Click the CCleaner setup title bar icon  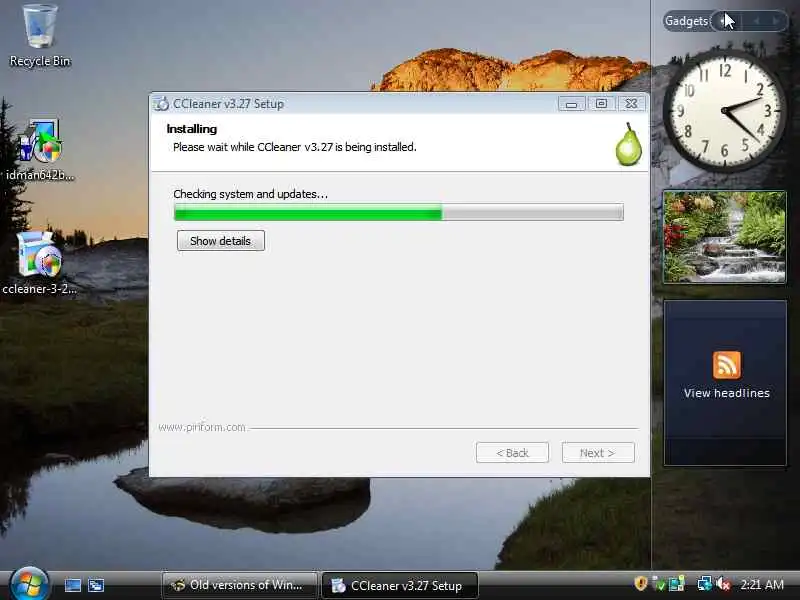pyautogui.click(x=161, y=104)
